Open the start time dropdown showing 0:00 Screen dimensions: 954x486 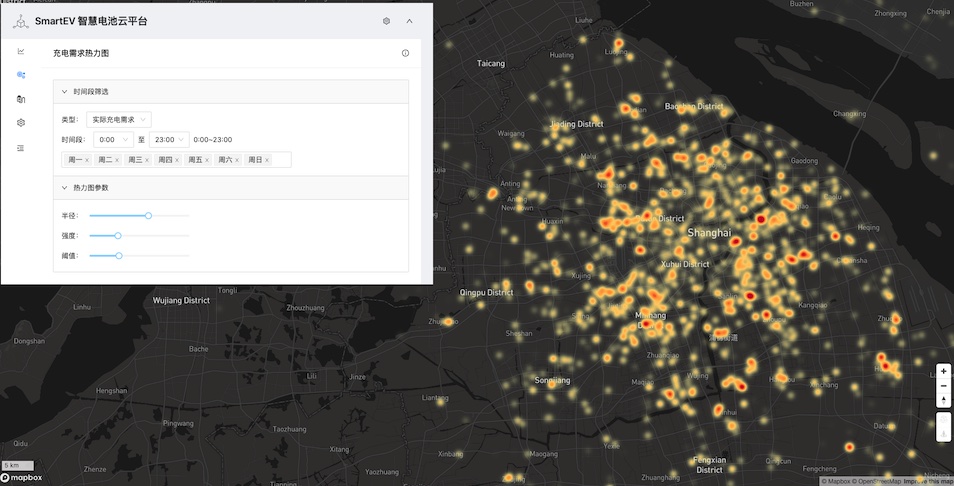click(113, 139)
